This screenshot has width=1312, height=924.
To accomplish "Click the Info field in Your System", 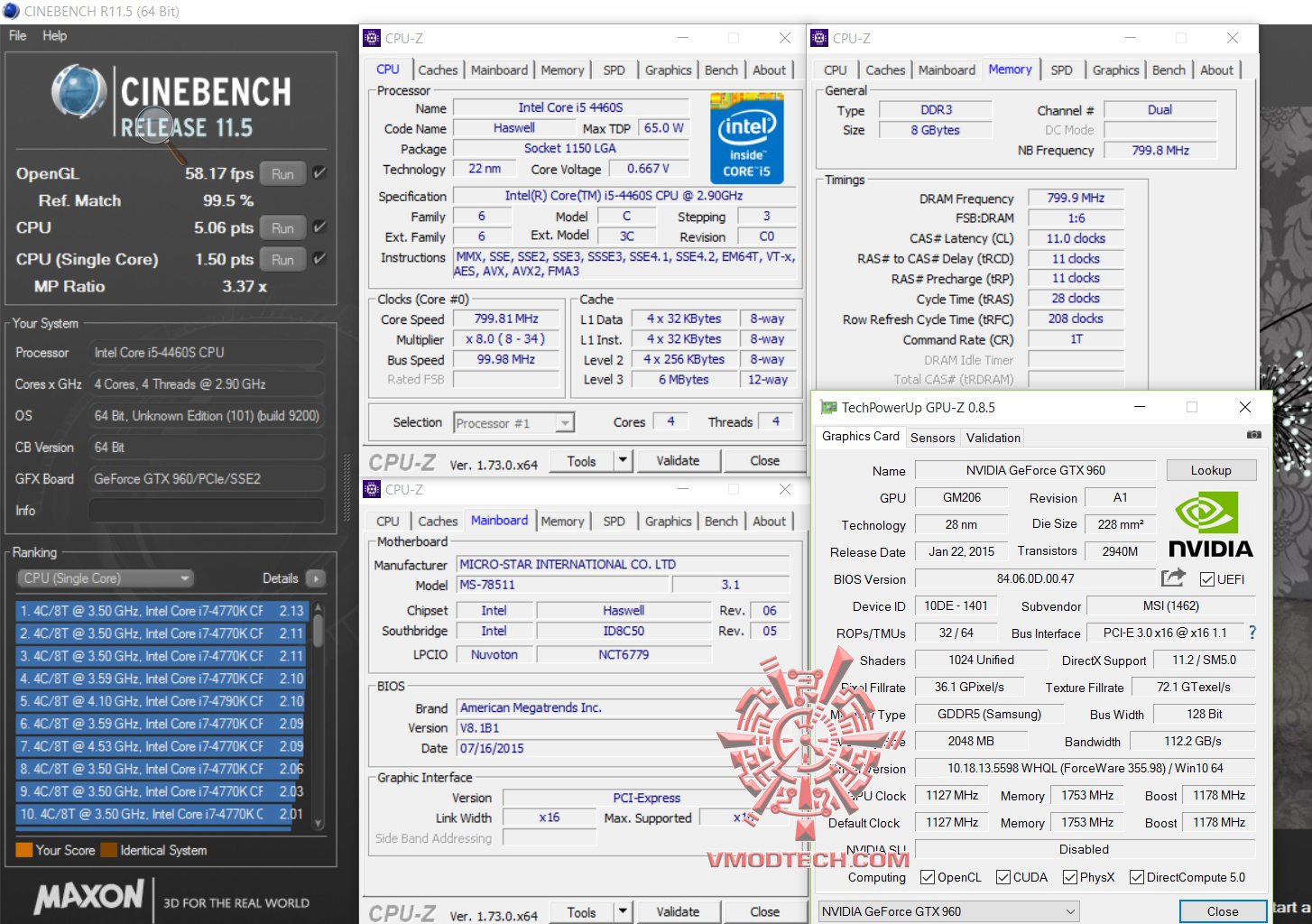I will (x=208, y=511).
